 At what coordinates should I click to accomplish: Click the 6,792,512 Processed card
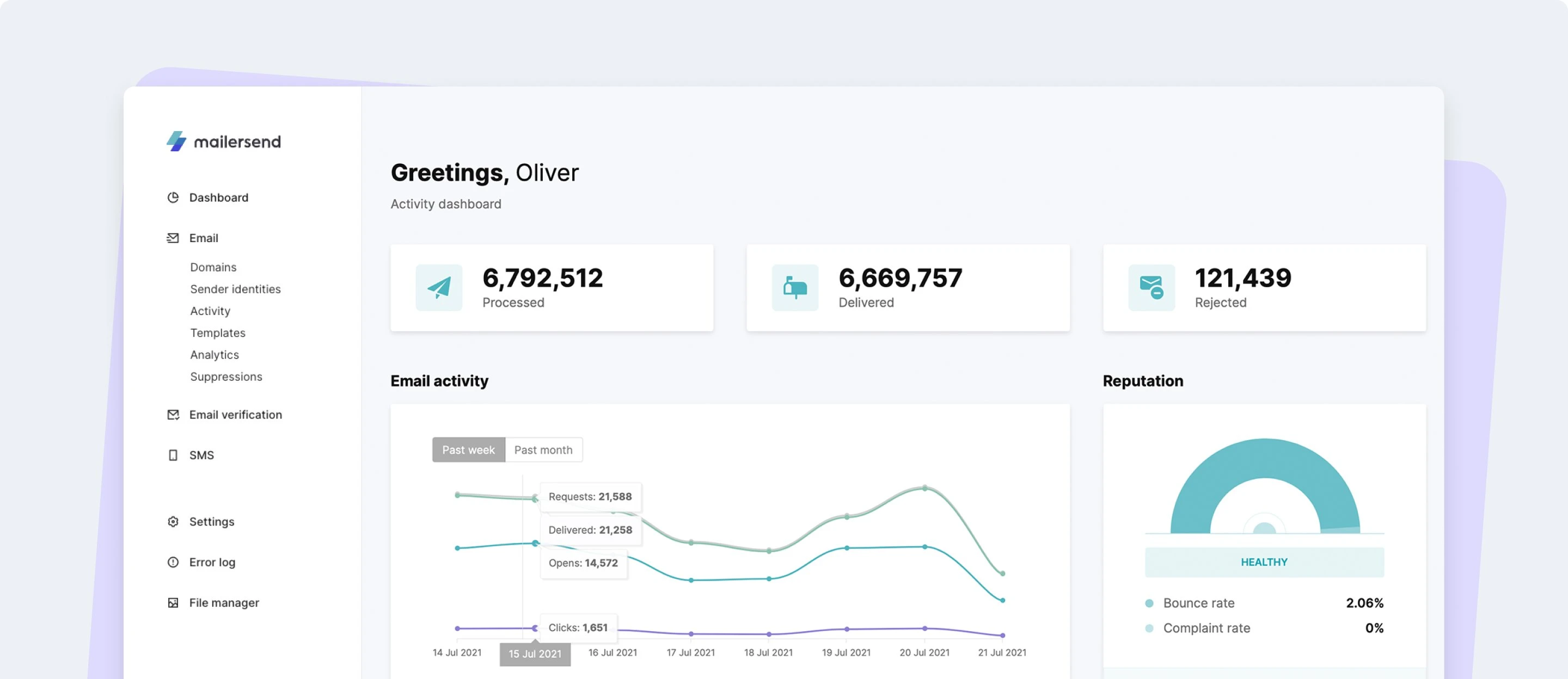click(x=552, y=288)
